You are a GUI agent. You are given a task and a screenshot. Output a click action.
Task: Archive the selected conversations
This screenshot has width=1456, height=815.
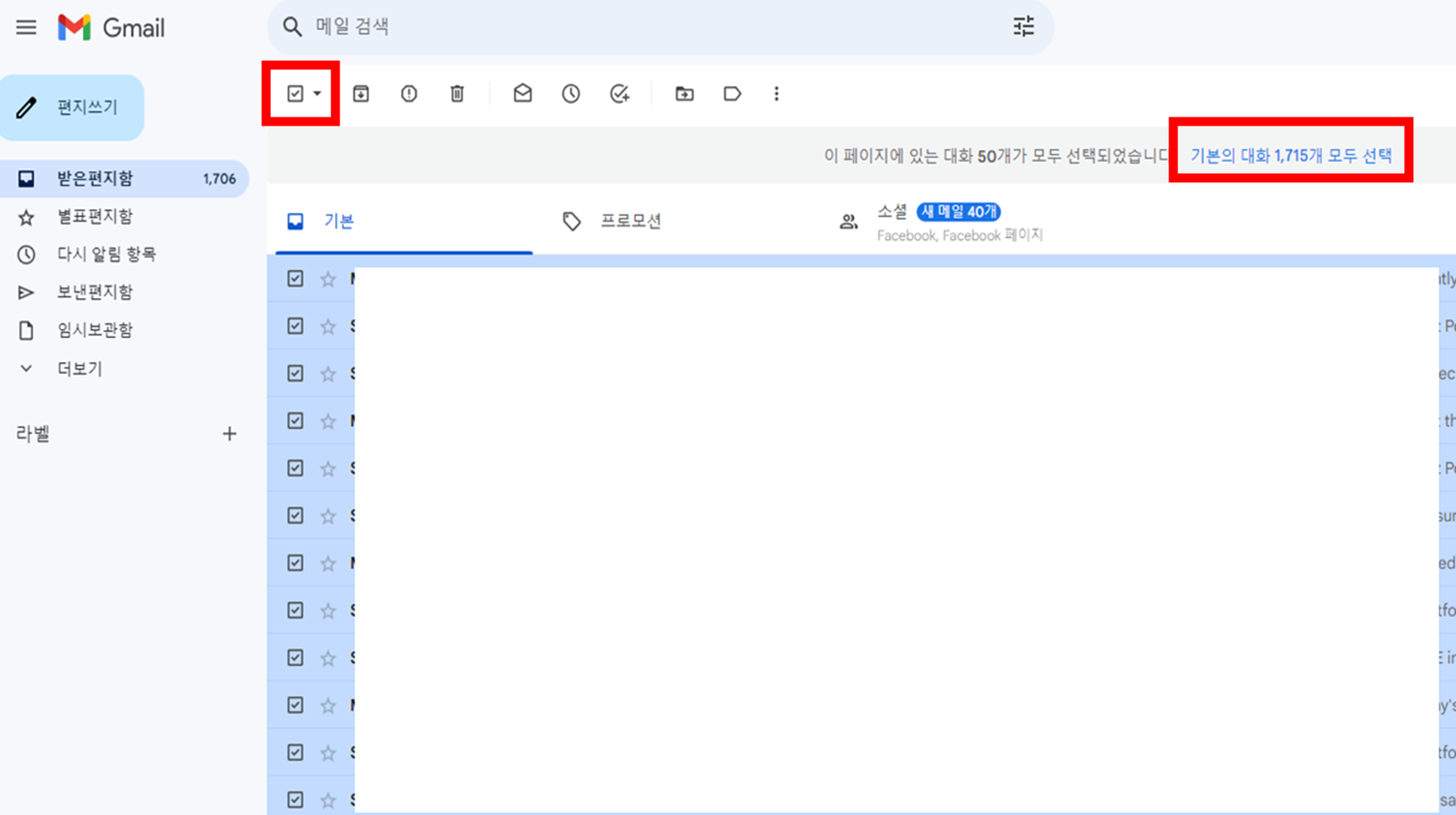tap(361, 93)
